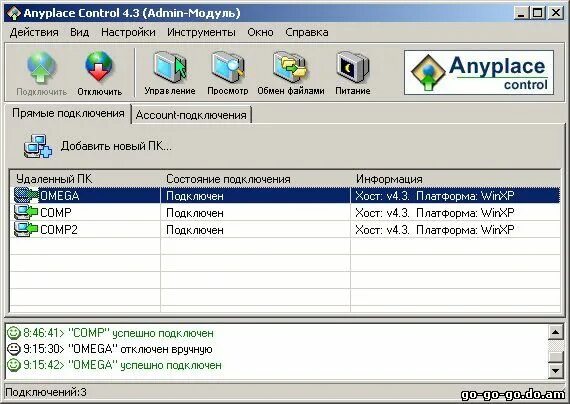Click Подключен status in OMEGA row
570x404 pixels.
pos(194,196)
